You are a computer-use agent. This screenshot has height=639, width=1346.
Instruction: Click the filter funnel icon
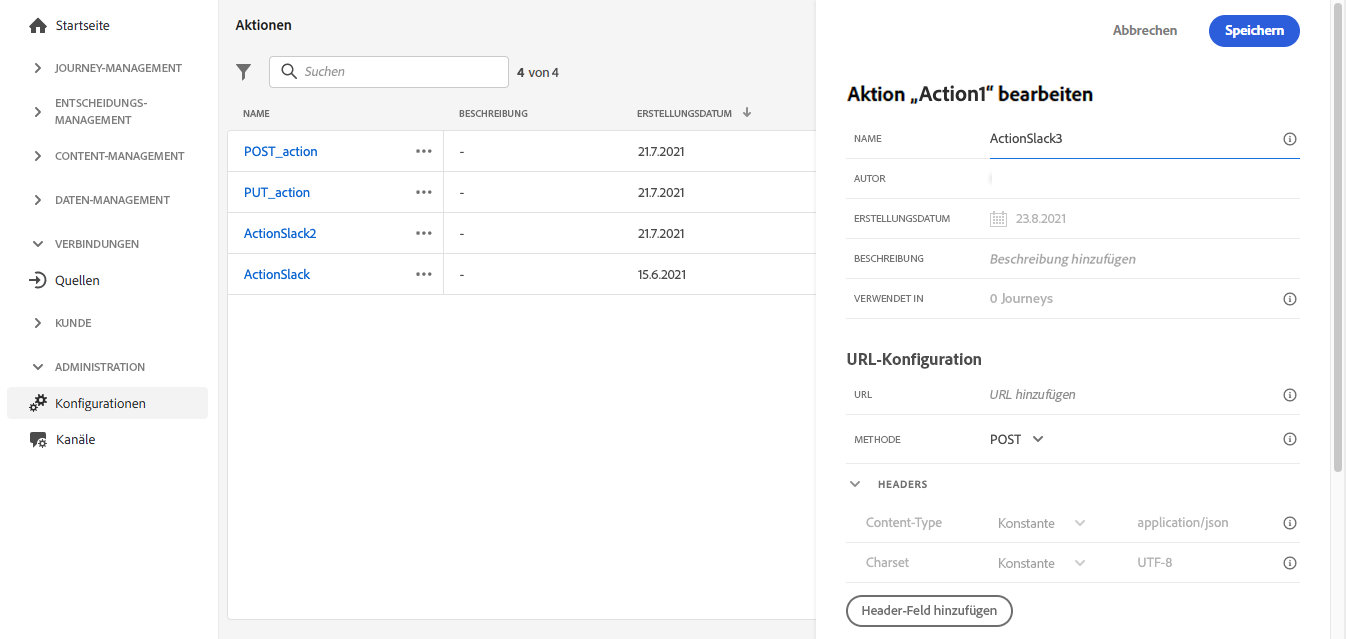tap(243, 72)
